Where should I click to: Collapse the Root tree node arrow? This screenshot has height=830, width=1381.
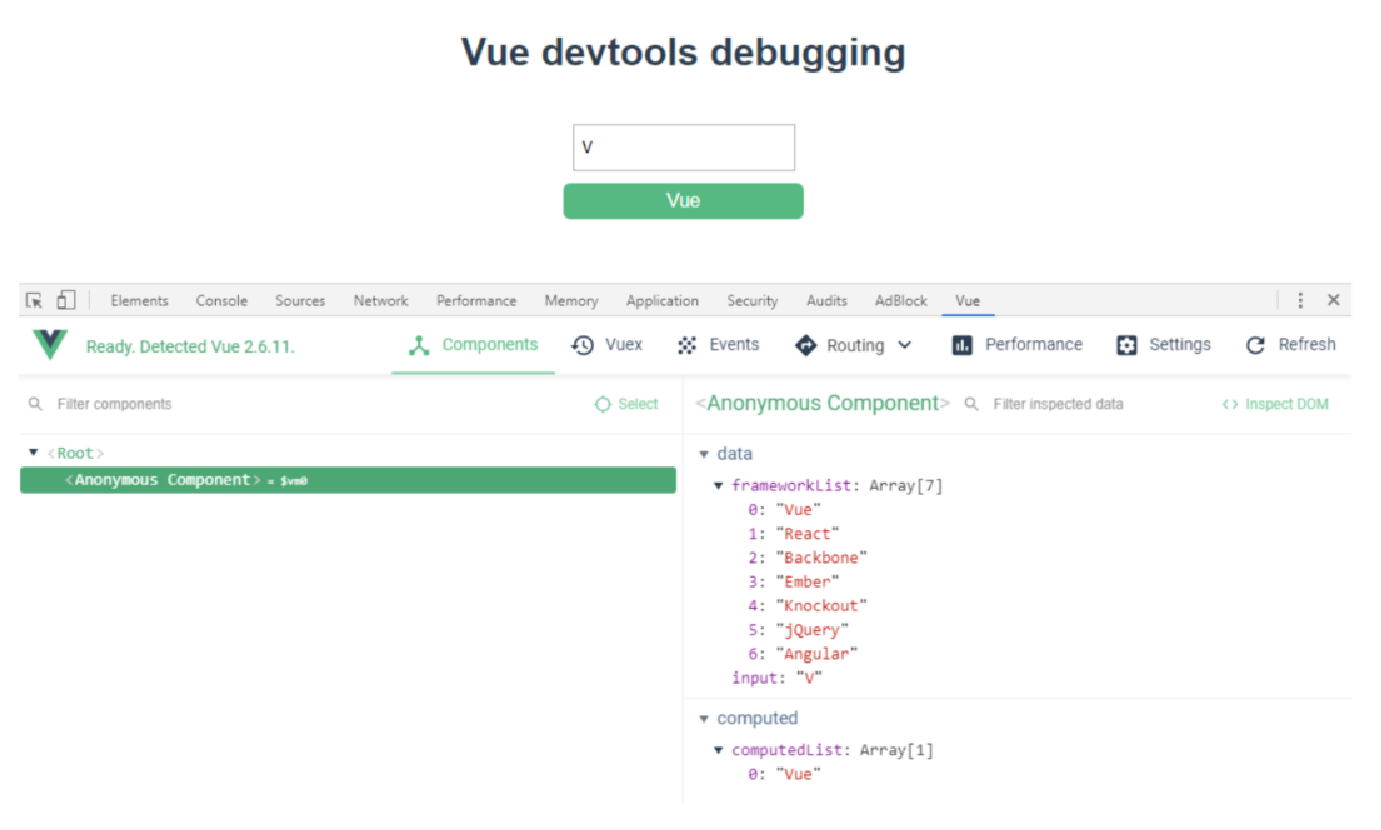coord(34,453)
